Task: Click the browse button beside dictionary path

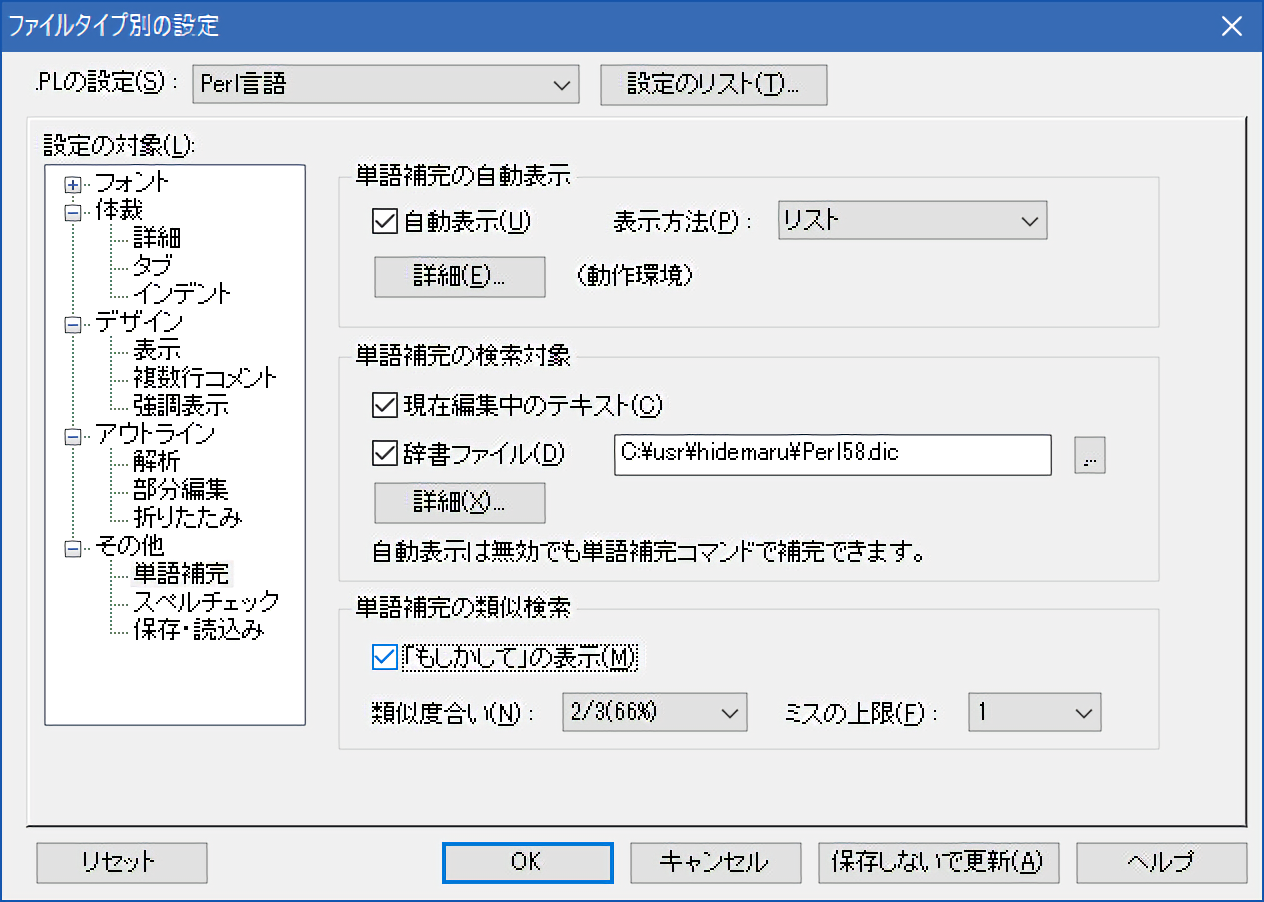Action: click(x=1090, y=455)
